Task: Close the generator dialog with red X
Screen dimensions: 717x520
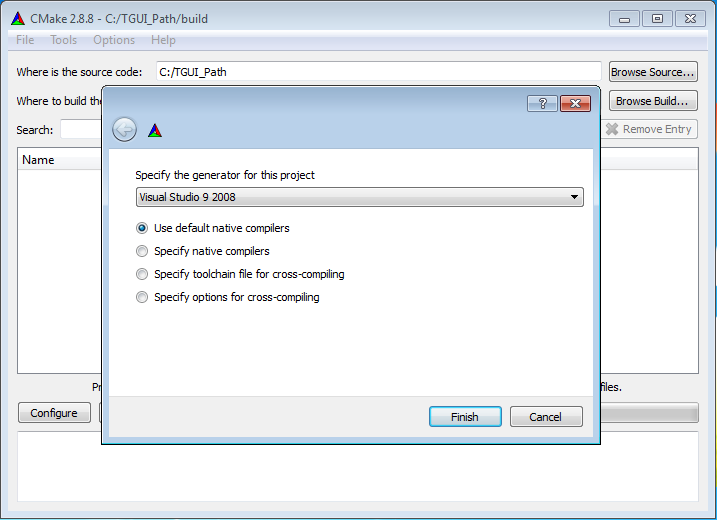Action: click(575, 103)
